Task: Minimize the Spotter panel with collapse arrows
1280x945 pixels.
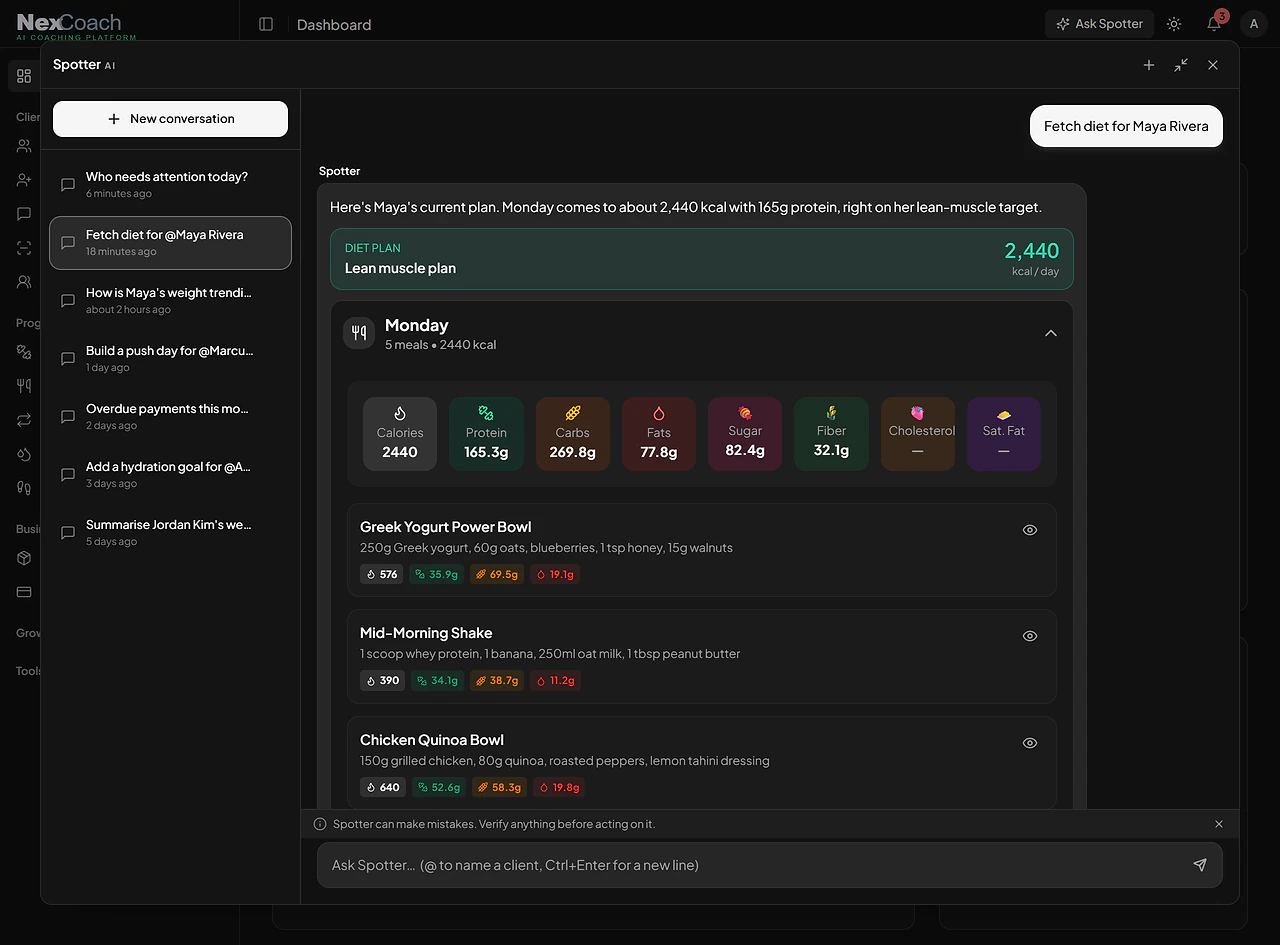Action: point(1181,65)
